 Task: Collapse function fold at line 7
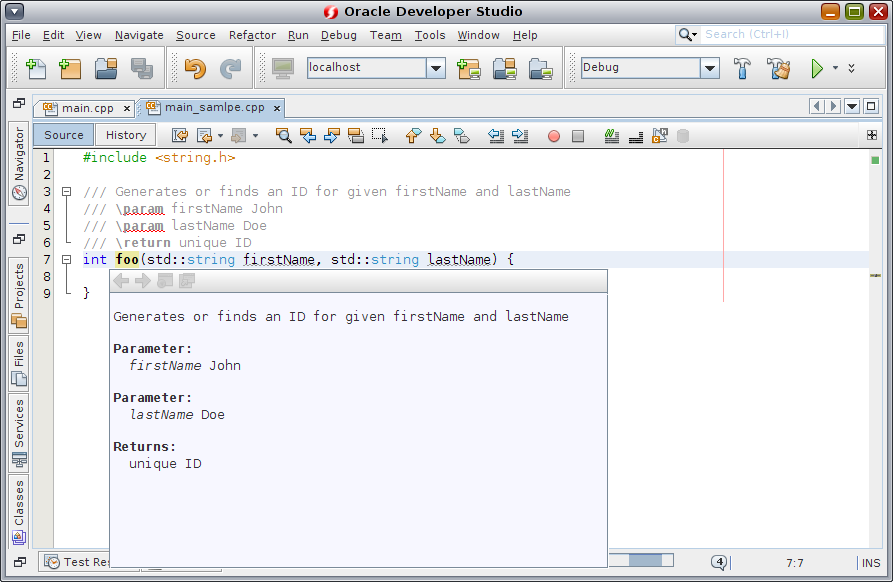(x=67, y=260)
